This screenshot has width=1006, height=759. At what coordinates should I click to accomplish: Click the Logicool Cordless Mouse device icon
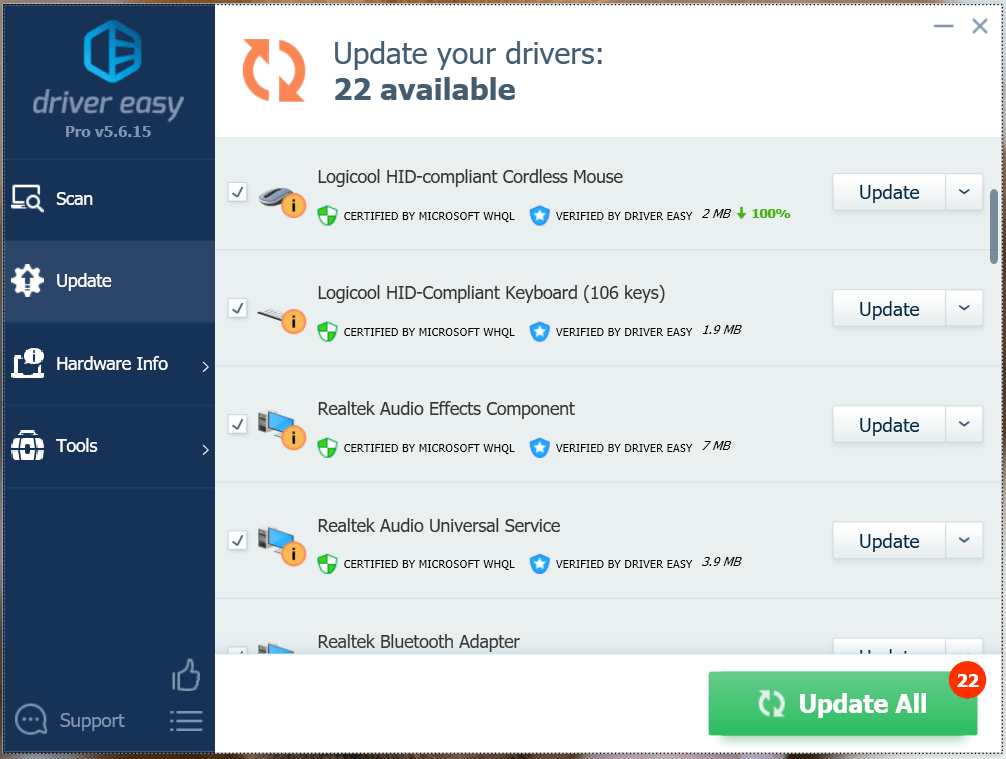281,201
